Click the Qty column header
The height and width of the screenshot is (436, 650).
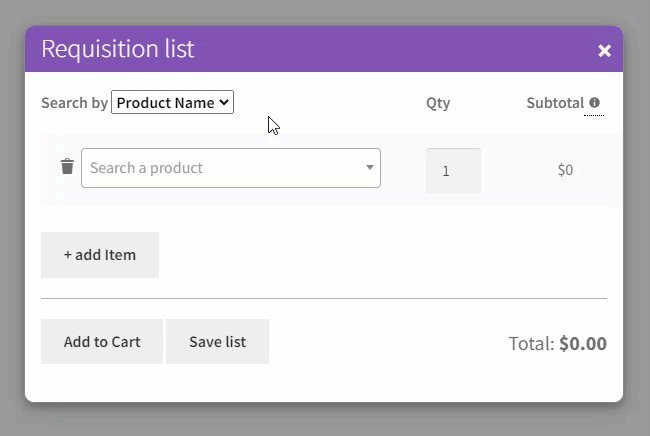coord(438,104)
